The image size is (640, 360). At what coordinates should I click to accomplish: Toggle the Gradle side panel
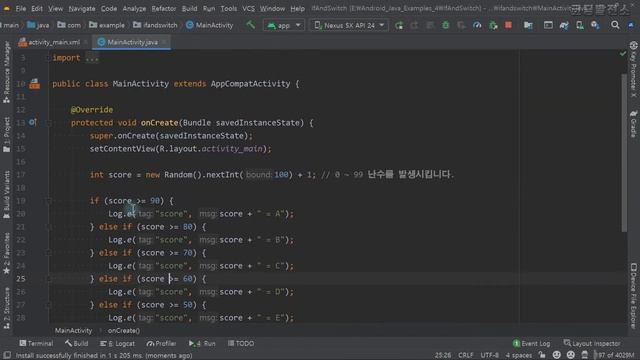coord(633,123)
